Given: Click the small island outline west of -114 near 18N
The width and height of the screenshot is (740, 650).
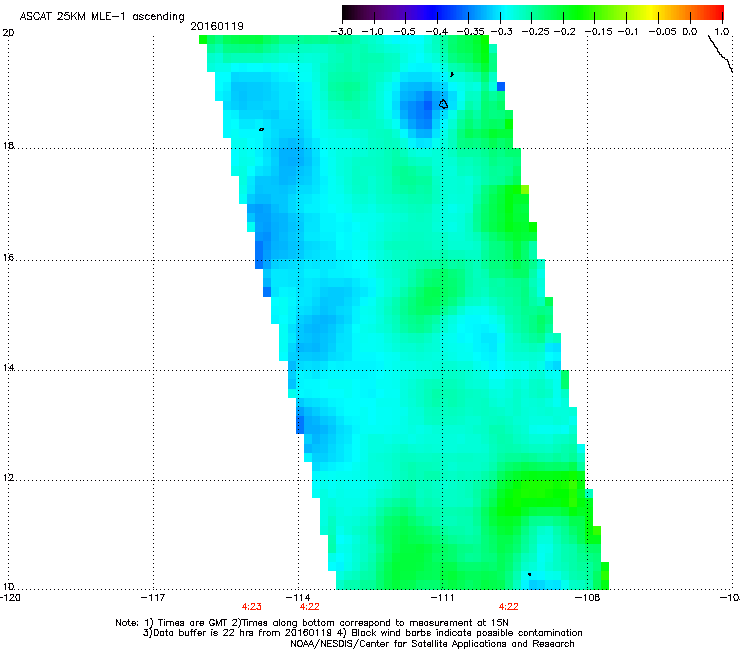Looking at the screenshot, I should click(x=261, y=129).
